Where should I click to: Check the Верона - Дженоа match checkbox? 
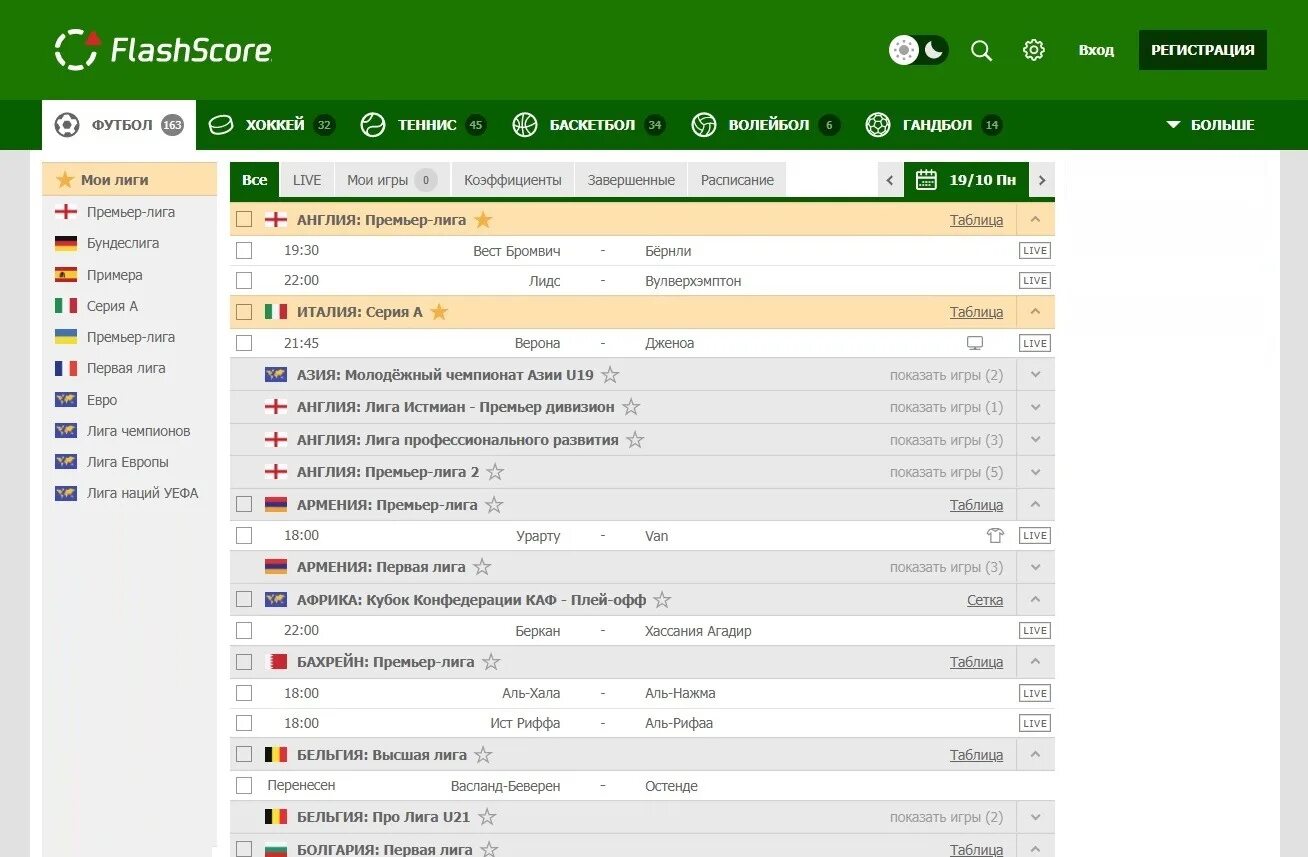[244, 343]
